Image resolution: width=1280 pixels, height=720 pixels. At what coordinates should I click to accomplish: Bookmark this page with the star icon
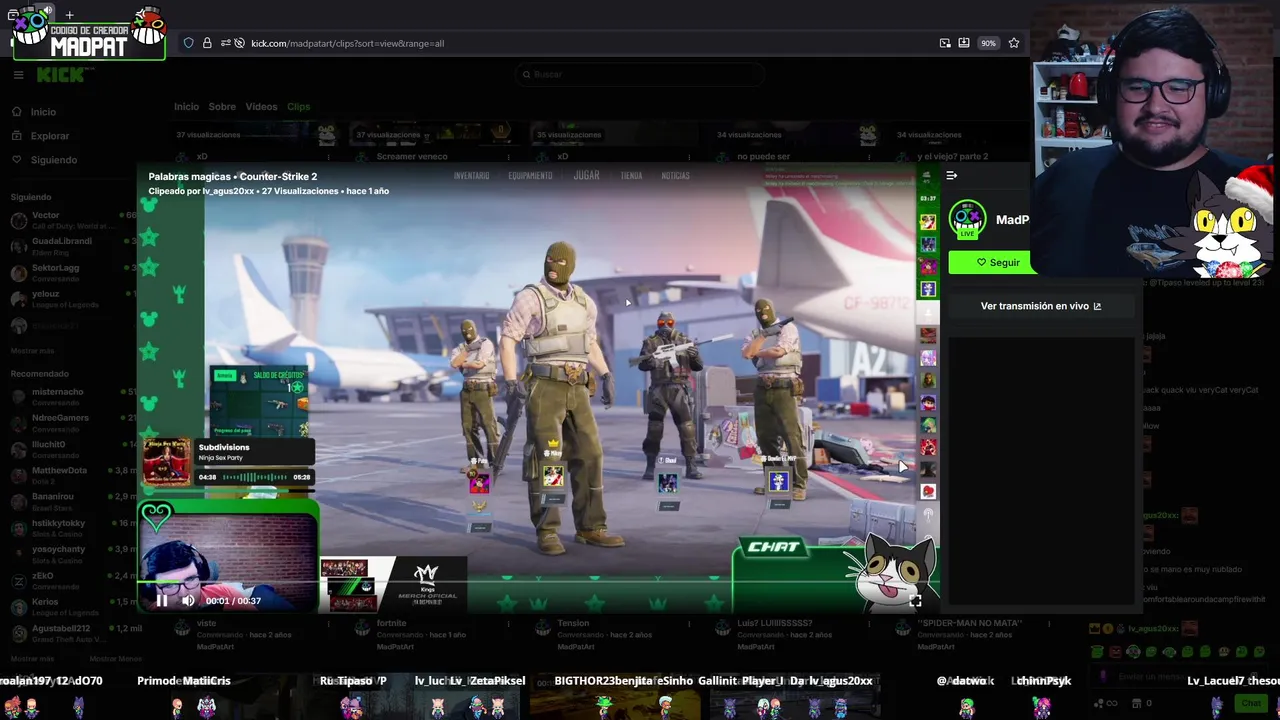coord(1014,43)
